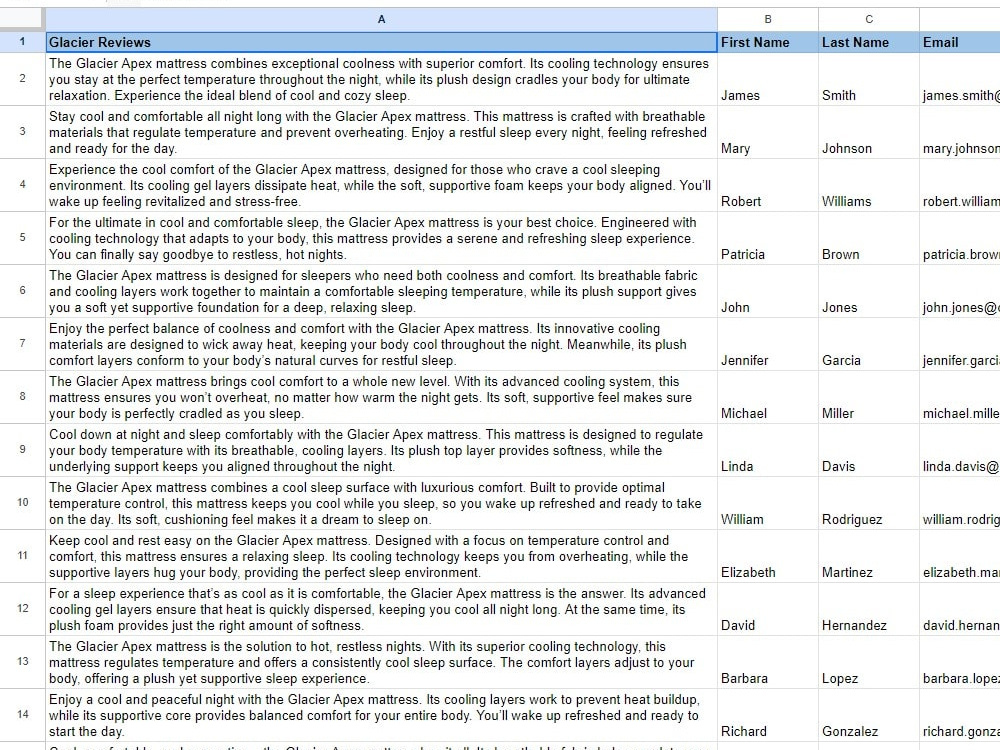This screenshot has height=750, width=1000.
Task: Click the last name cell 'Martinez'
Action: tap(869, 555)
